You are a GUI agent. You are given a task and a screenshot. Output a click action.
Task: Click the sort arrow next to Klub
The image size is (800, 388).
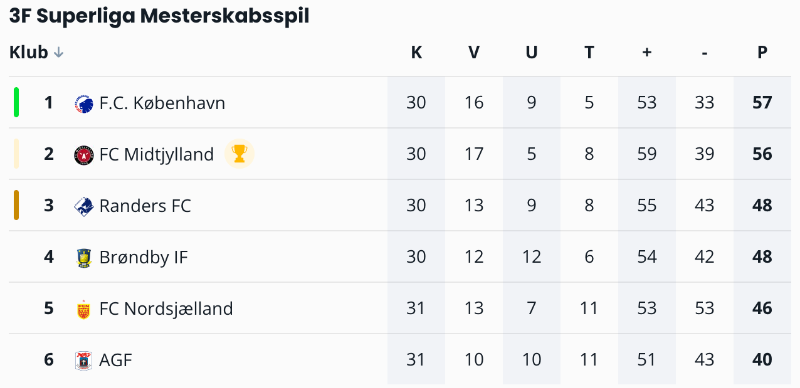59,53
